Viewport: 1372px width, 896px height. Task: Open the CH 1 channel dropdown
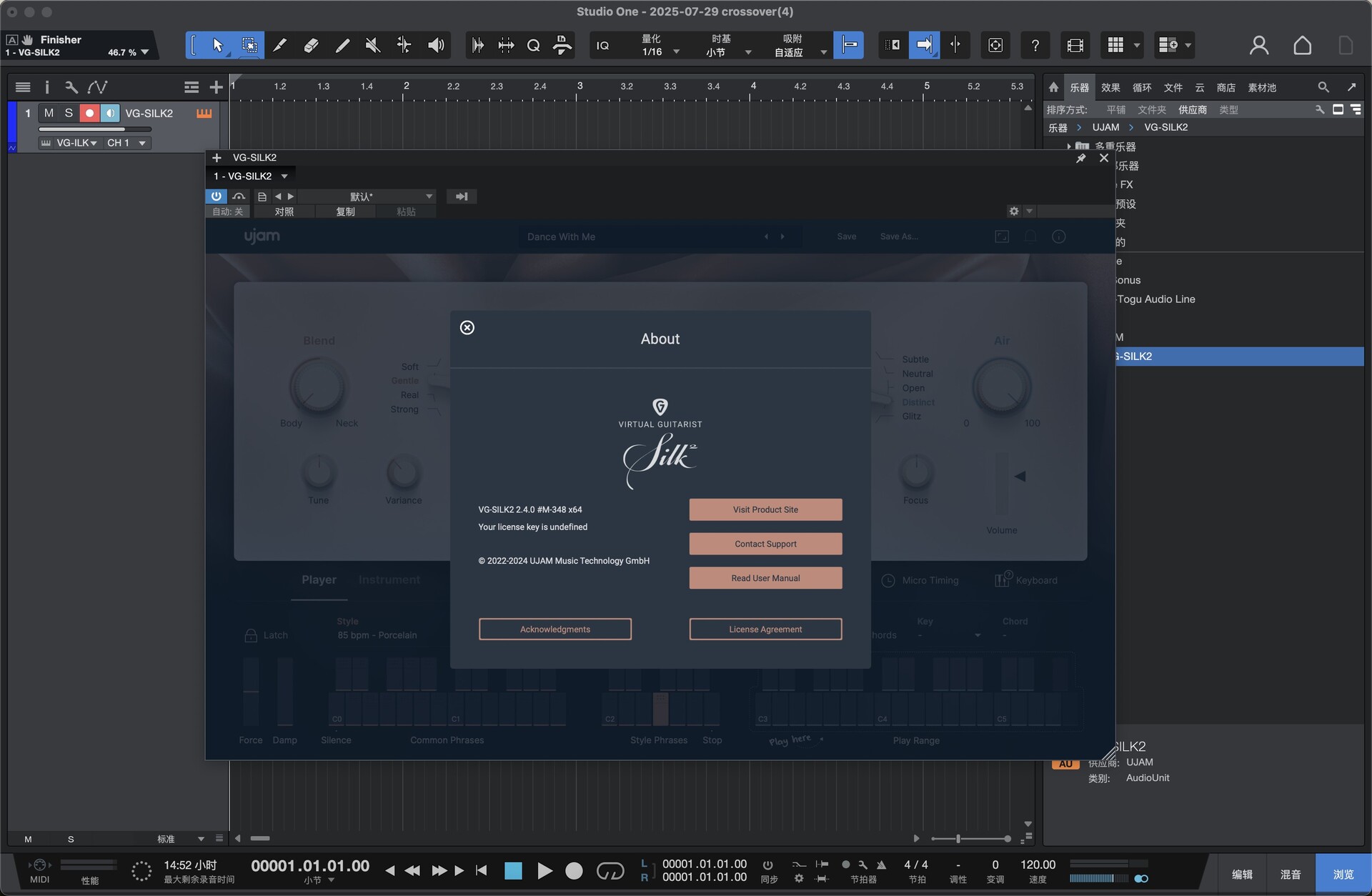[x=126, y=143]
